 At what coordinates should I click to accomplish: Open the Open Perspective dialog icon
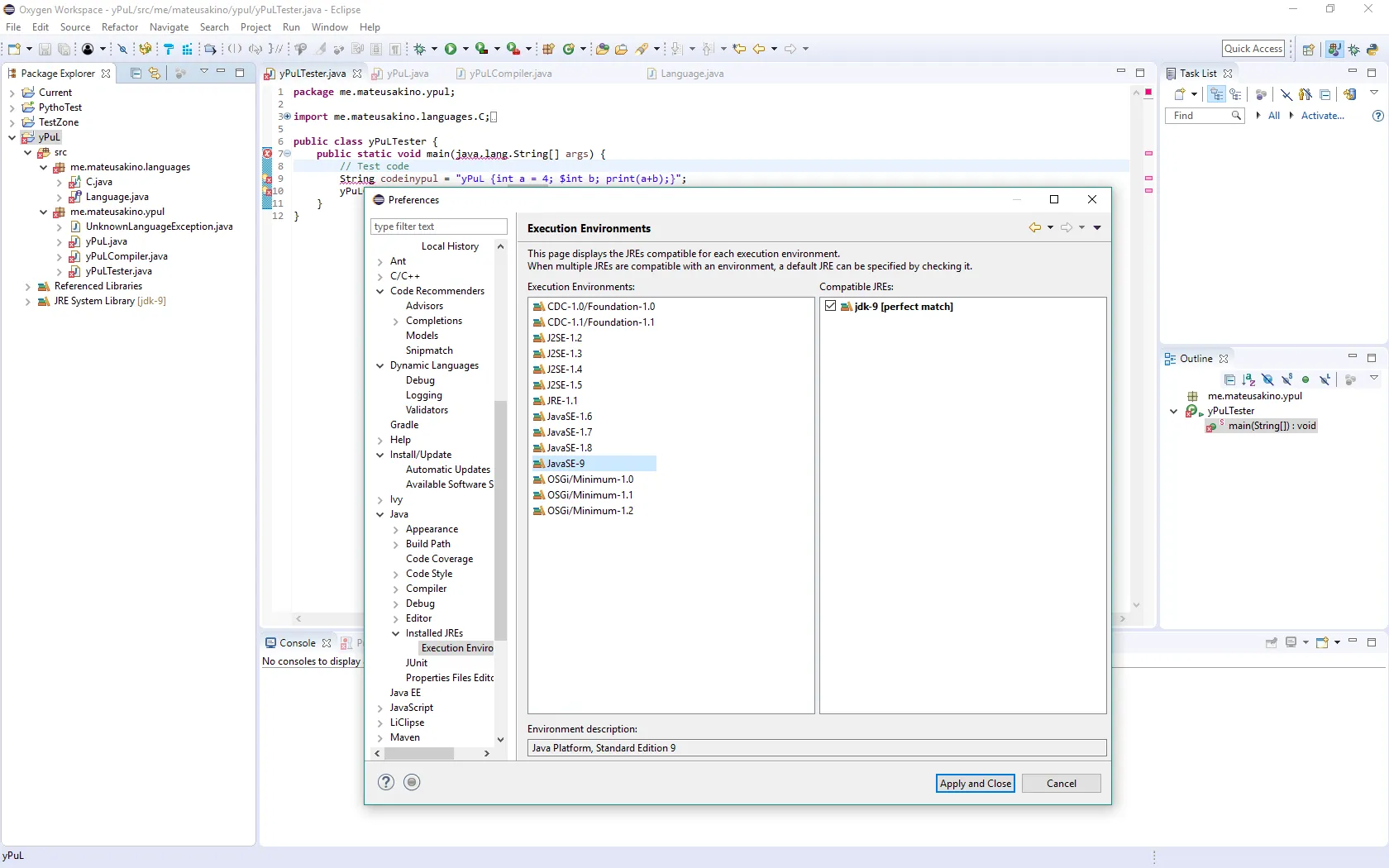1308,49
